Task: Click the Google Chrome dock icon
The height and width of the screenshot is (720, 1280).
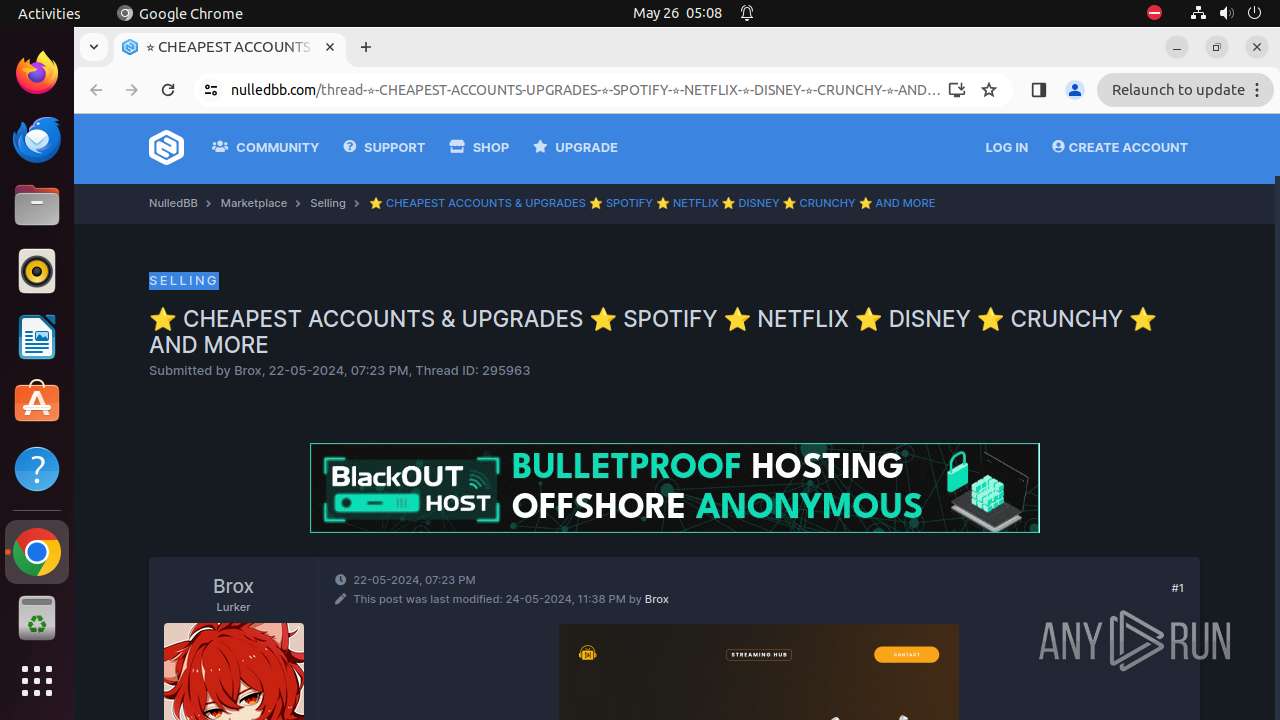Action: tap(37, 552)
